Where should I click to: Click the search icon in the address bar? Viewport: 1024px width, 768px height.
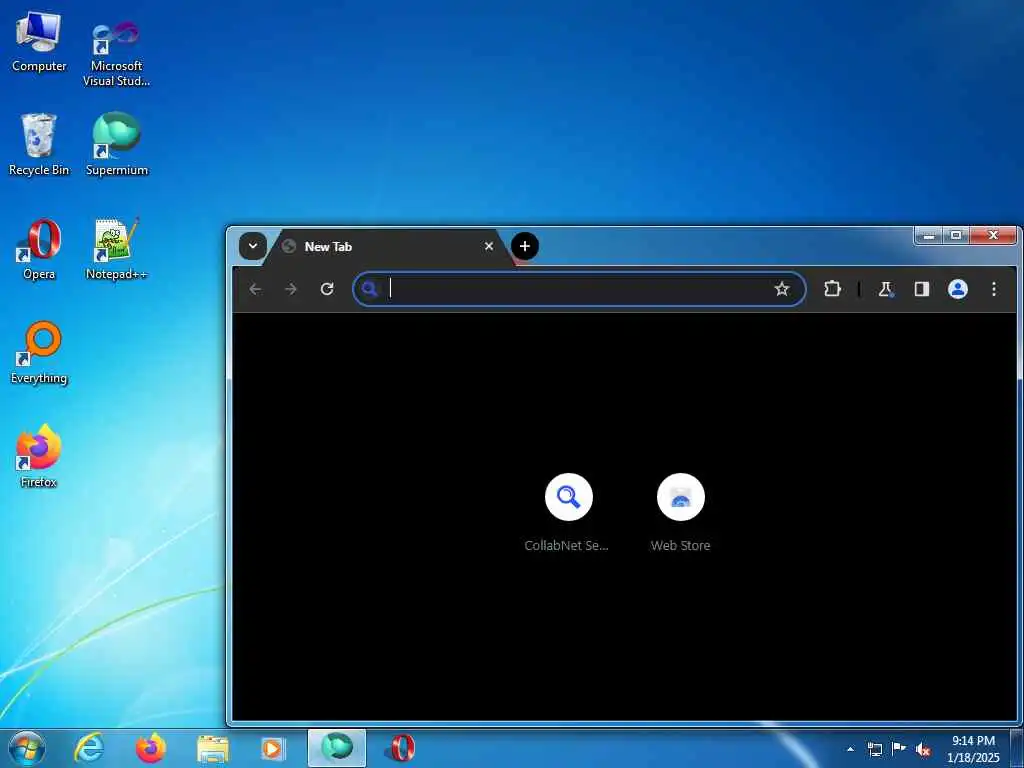370,289
